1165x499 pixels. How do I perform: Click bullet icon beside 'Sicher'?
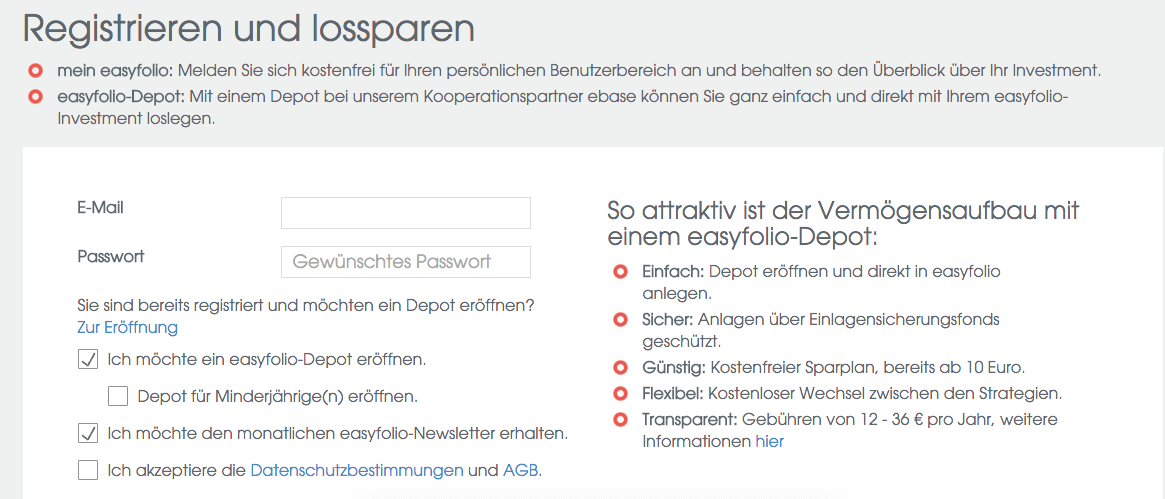coord(618,321)
